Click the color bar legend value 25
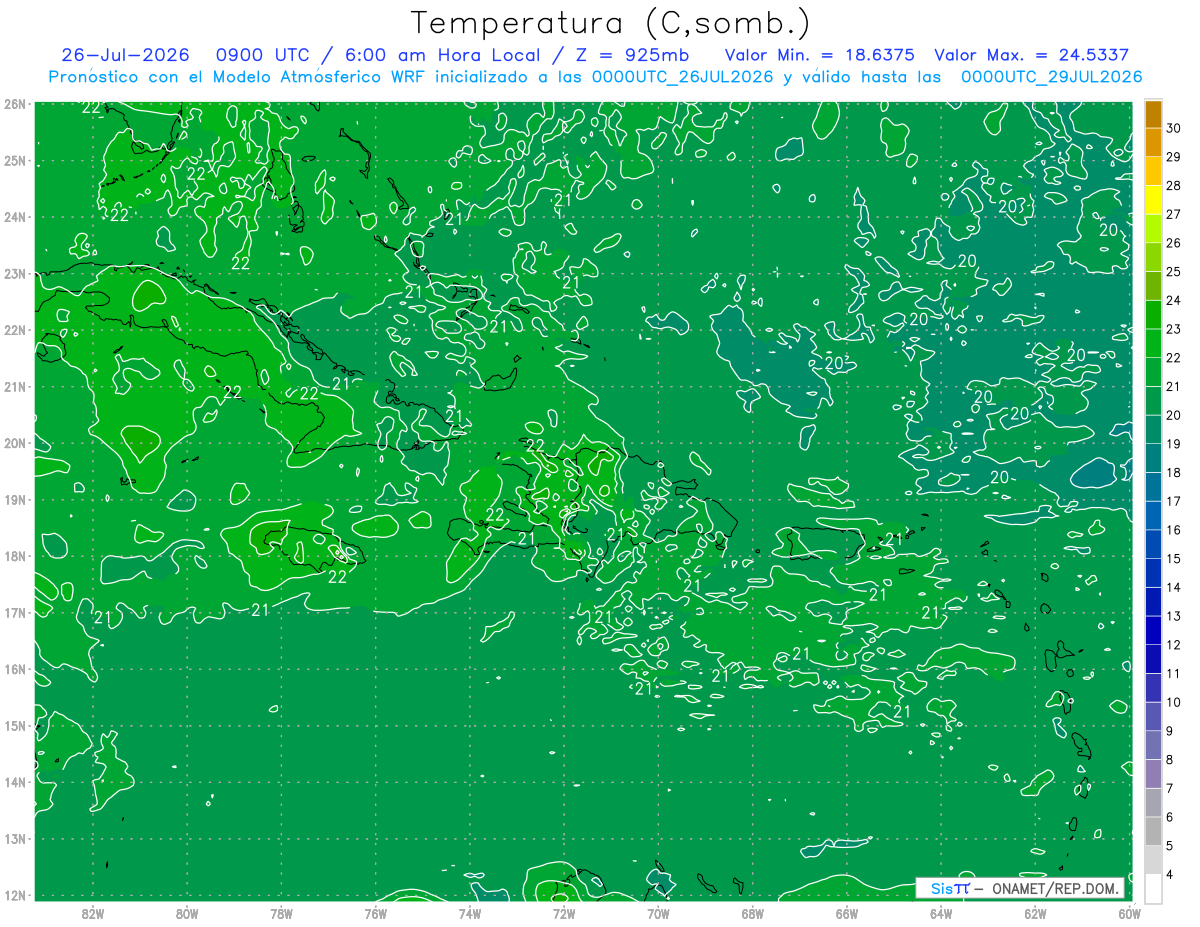Screen dimensions: 1200x927 1174,272
